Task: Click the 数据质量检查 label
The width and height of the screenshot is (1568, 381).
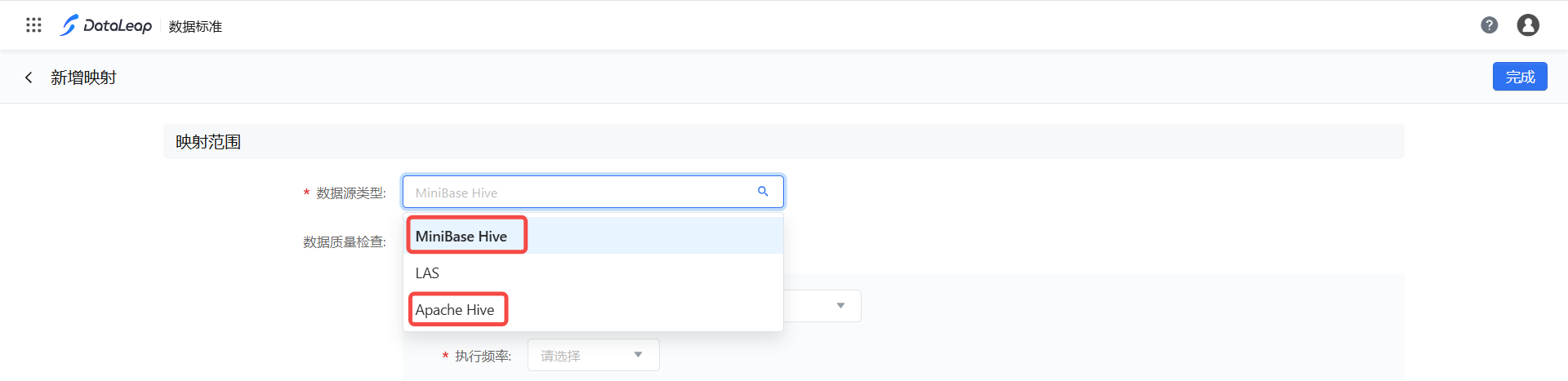Action: coord(344,242)
